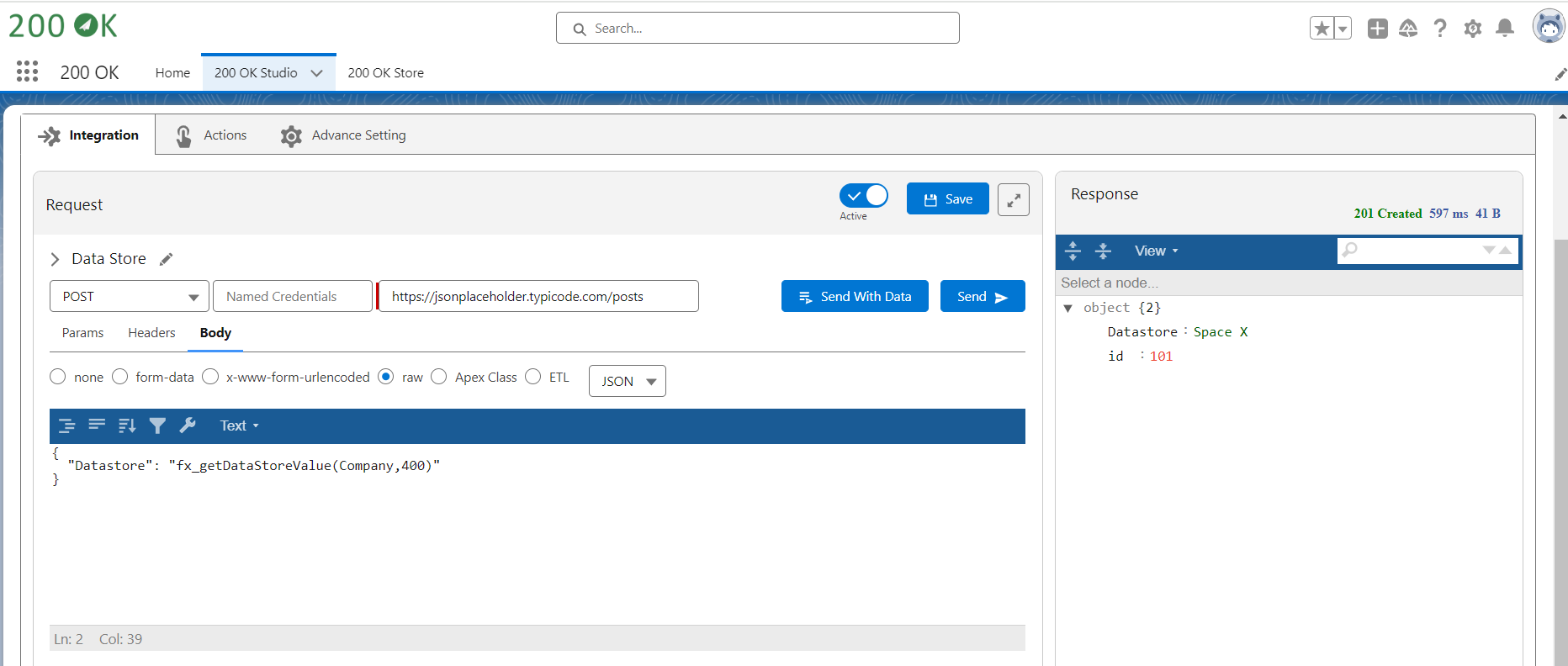
Task: Click the Send With Data button
Action: pyautogui.click(x=854, y=296)
